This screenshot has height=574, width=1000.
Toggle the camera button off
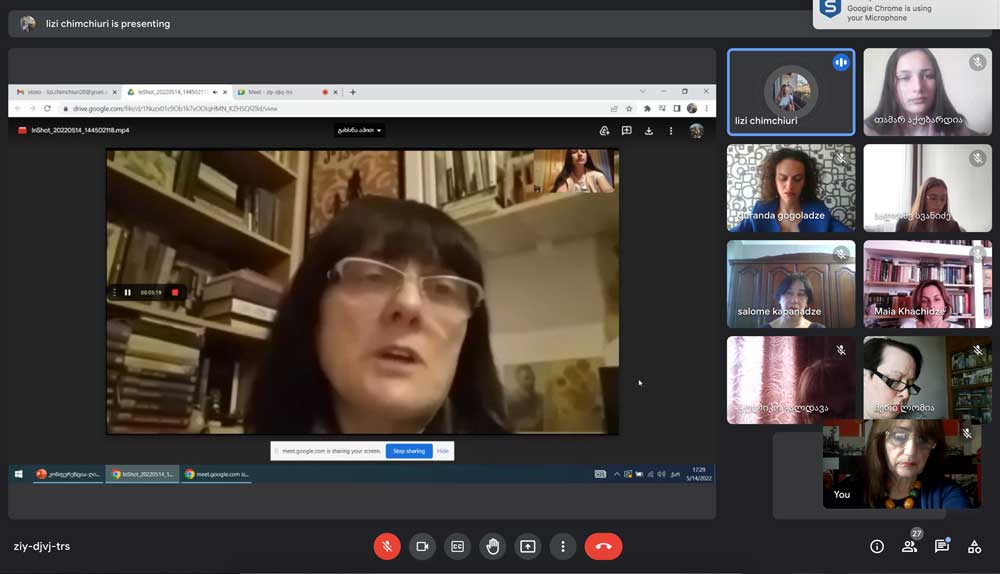[x=422, y=546]
